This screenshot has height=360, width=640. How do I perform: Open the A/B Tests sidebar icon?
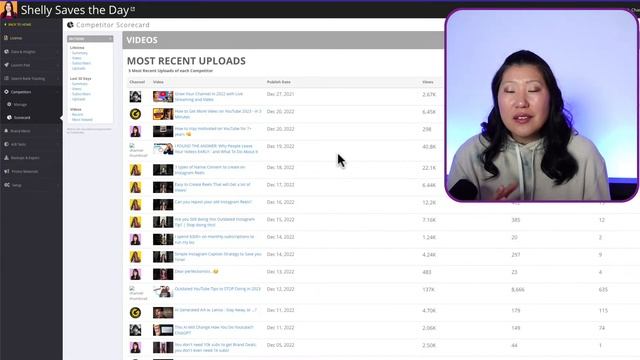6,144
